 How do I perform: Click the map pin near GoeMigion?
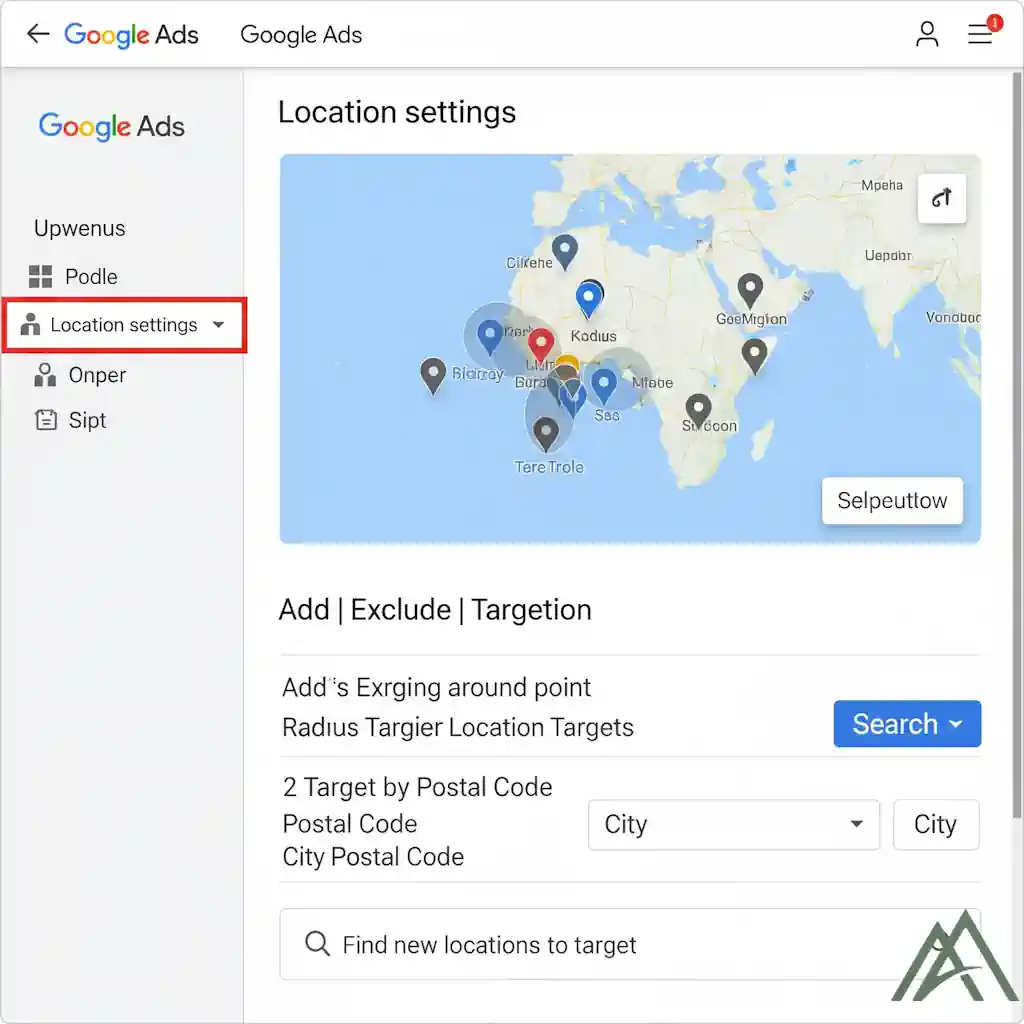(750, 291)
